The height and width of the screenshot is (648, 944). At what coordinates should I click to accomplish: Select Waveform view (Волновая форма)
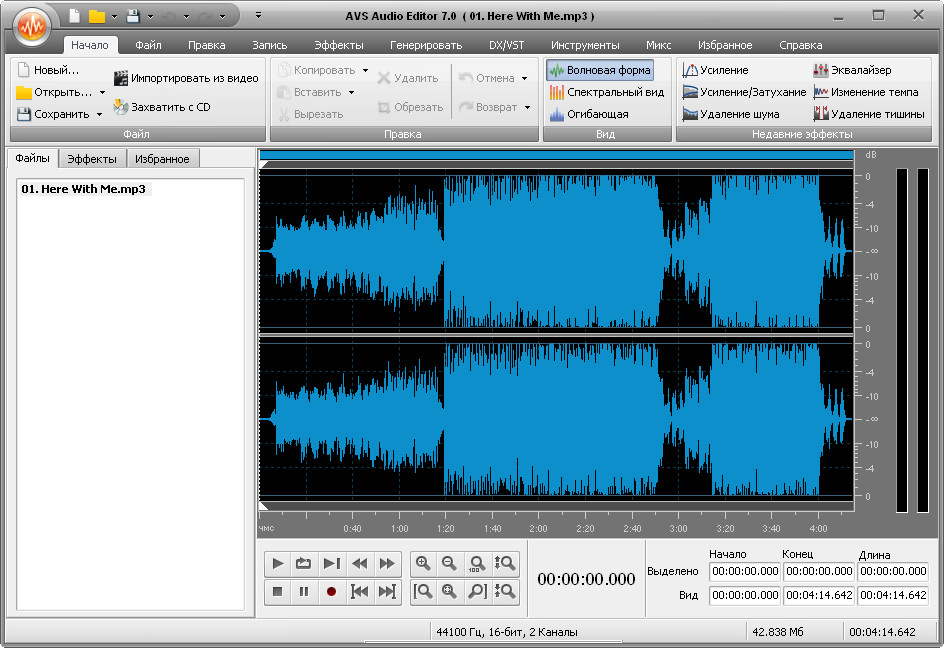600,70
